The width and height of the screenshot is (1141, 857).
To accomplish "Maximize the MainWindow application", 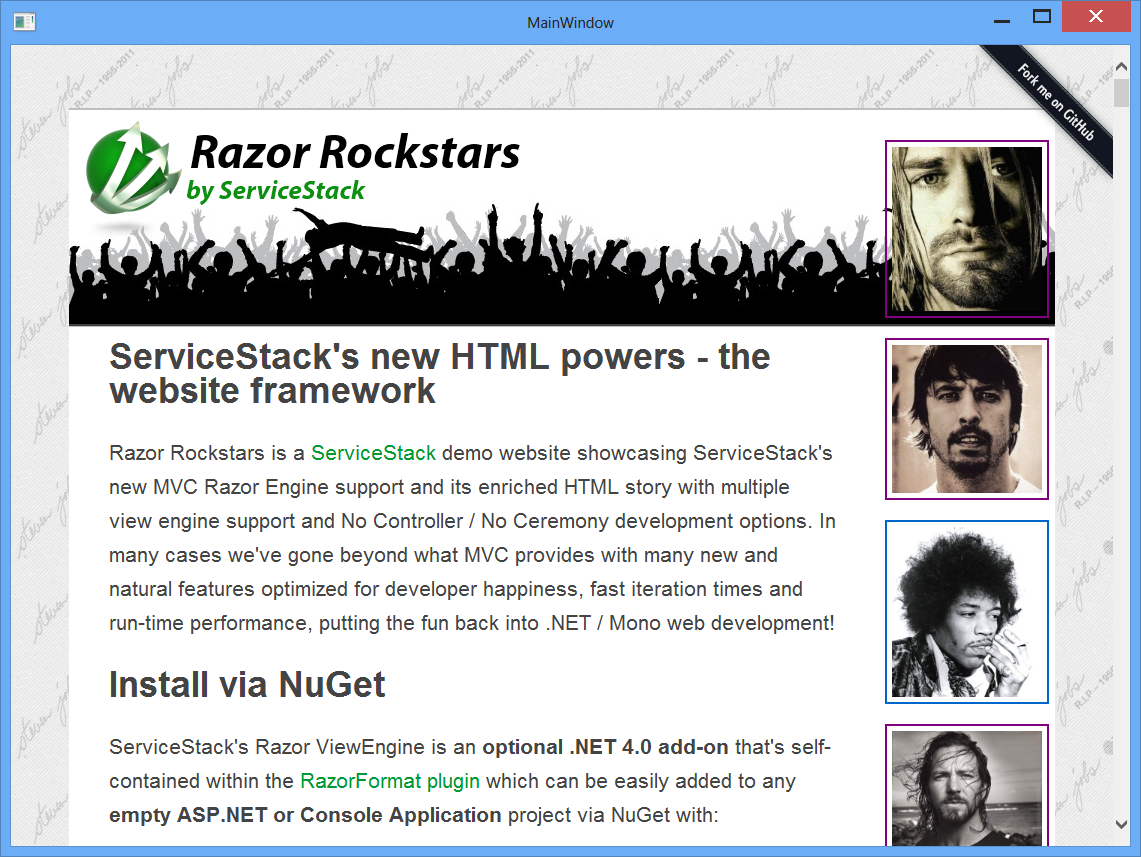I will tap(1040, 17).
